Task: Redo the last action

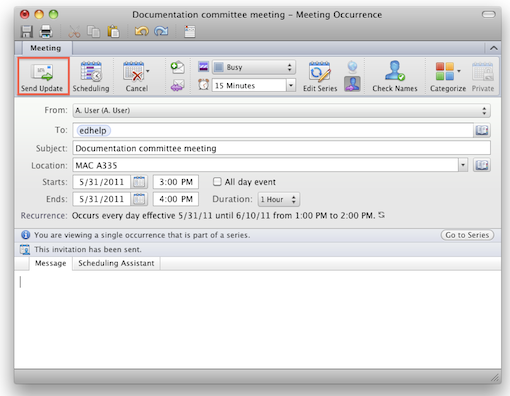Action: [x=161, y=32]
